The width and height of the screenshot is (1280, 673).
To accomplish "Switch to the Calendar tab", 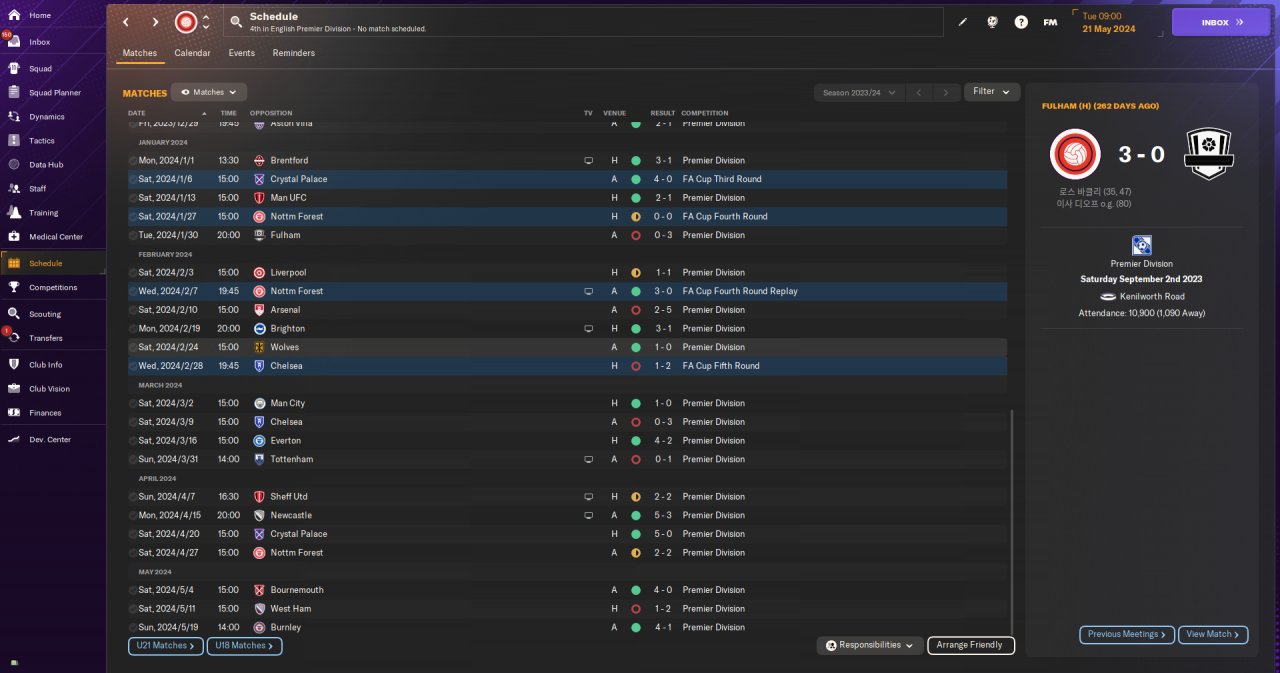I will (192, 53).
